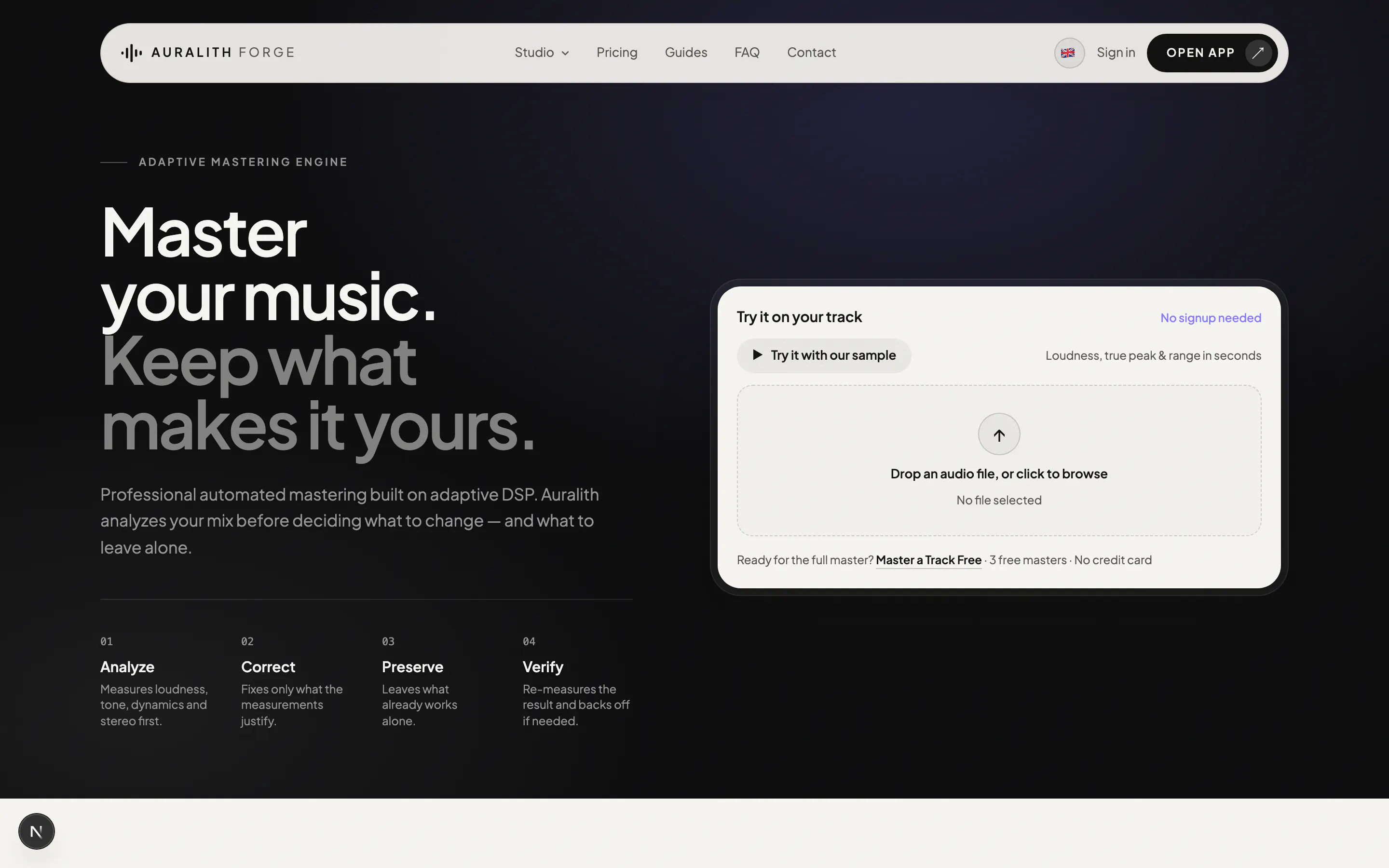Click the 'No credit card' text

(x=1112, y=560)
